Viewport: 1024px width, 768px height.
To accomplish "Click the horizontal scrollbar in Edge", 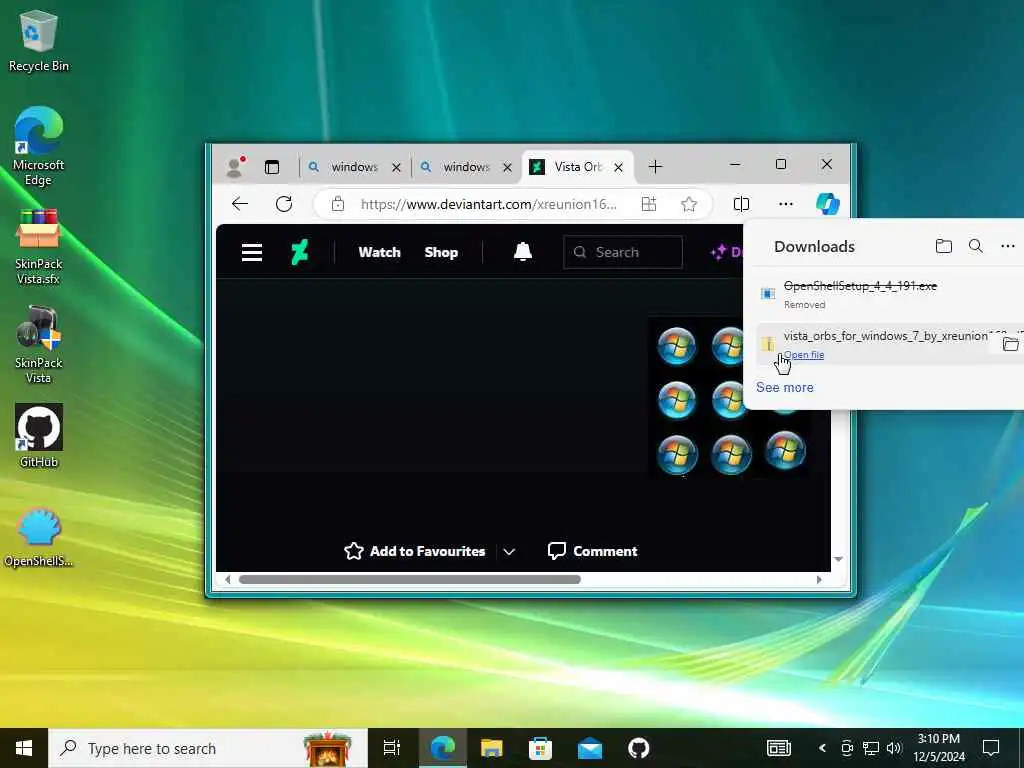I will (409, 579).
